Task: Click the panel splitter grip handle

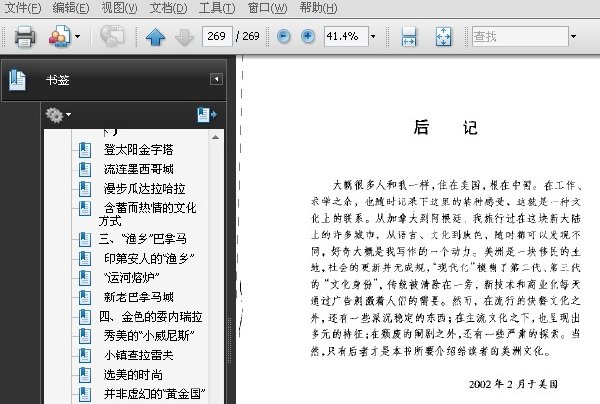Action: [x=230, y=340]
